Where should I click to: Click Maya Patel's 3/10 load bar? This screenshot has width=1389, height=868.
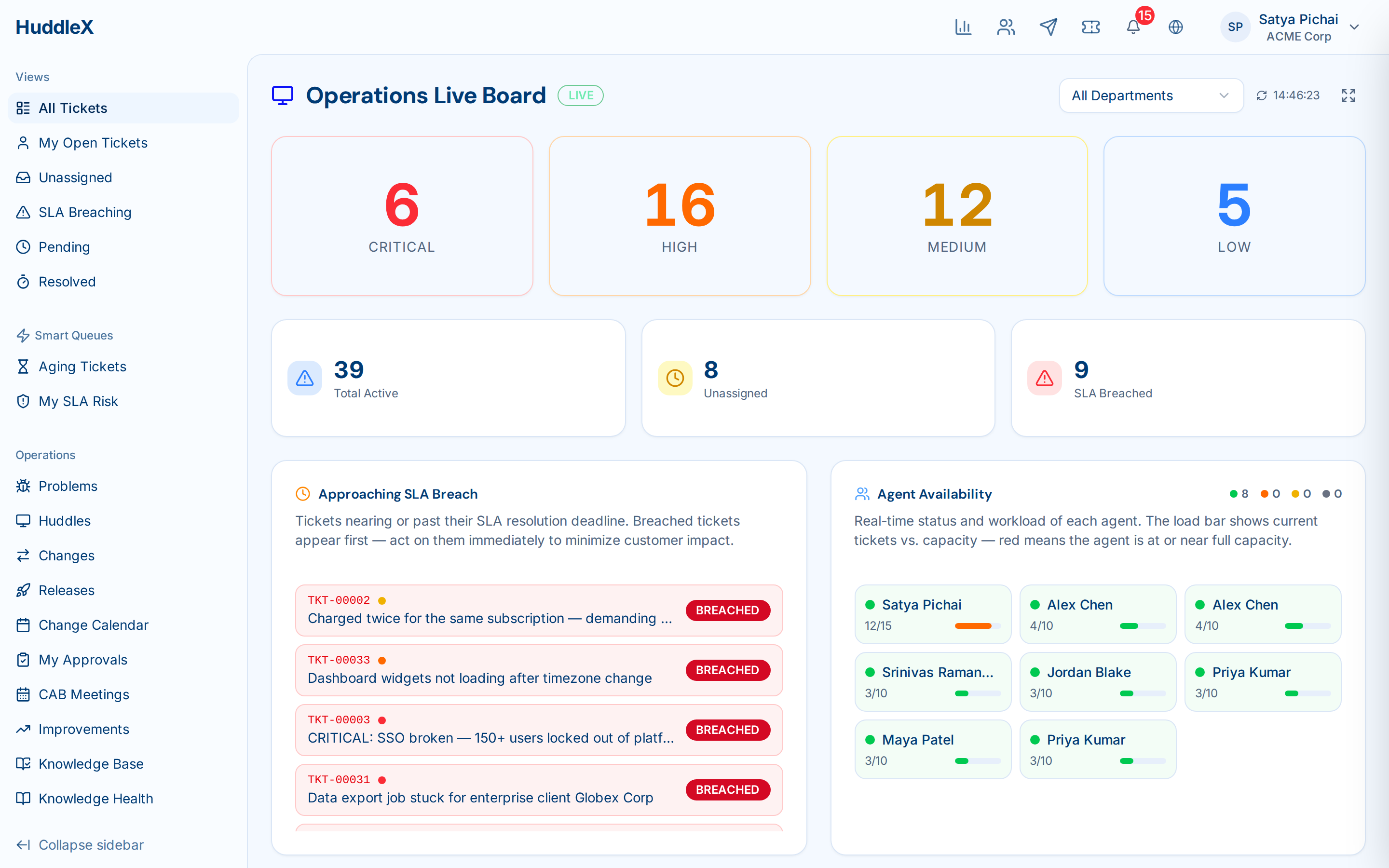coord(978,760)
